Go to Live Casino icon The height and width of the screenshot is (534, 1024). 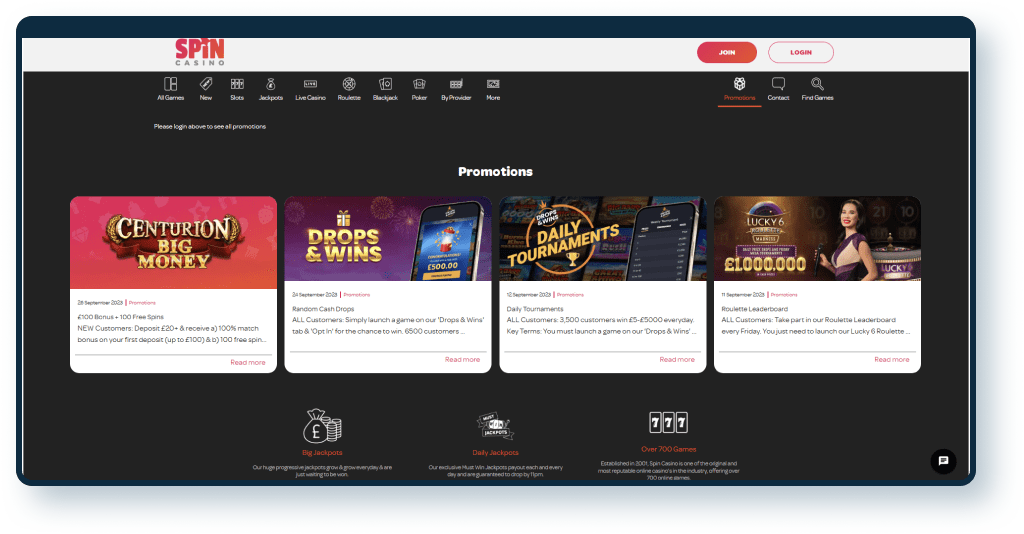coord(310,84)
